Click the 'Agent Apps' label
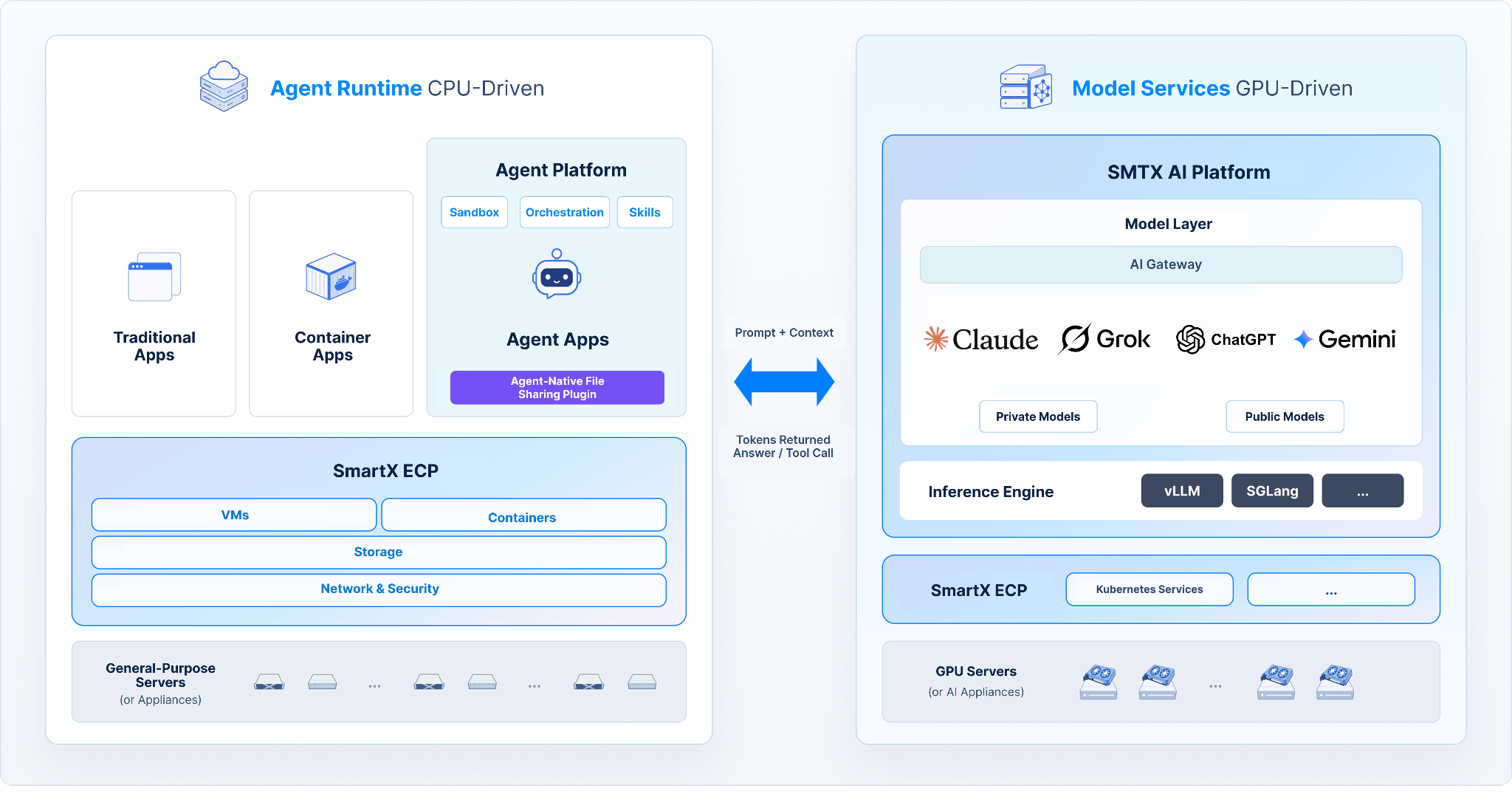 click(x=557, y=339)
